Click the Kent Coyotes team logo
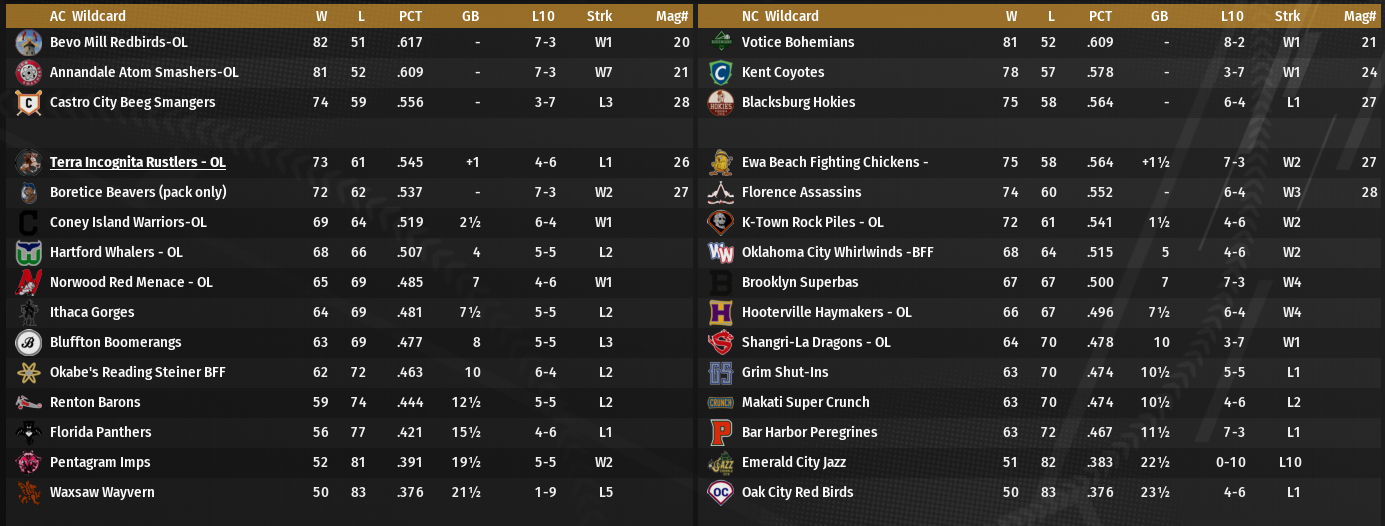The height and width of the screenshot is (526, 1385). click(720, 72)
